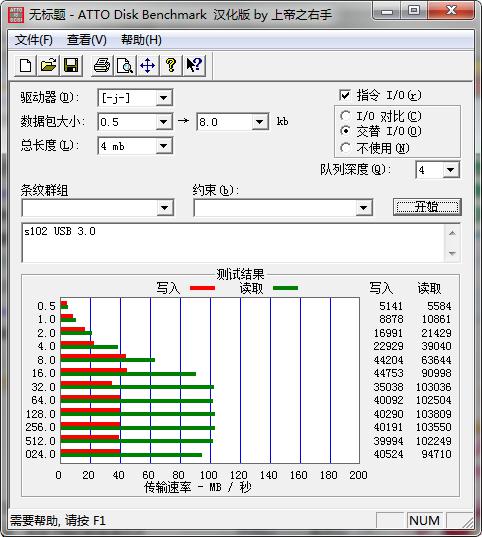Select the 不使用 radio button

point(346,148)
